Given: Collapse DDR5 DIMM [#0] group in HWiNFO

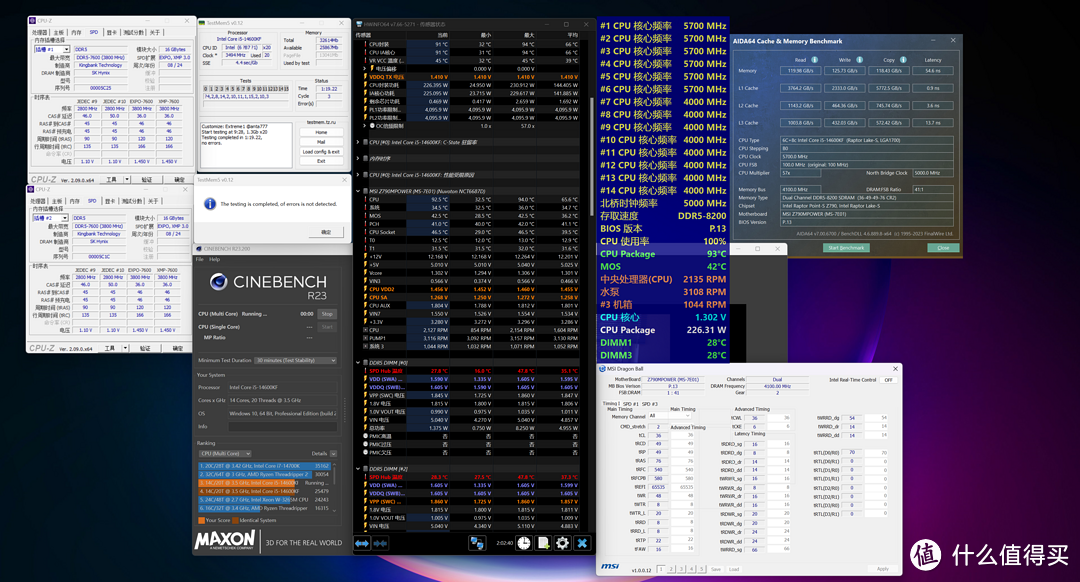Looking at the screenshot, I should pos(357,362).
